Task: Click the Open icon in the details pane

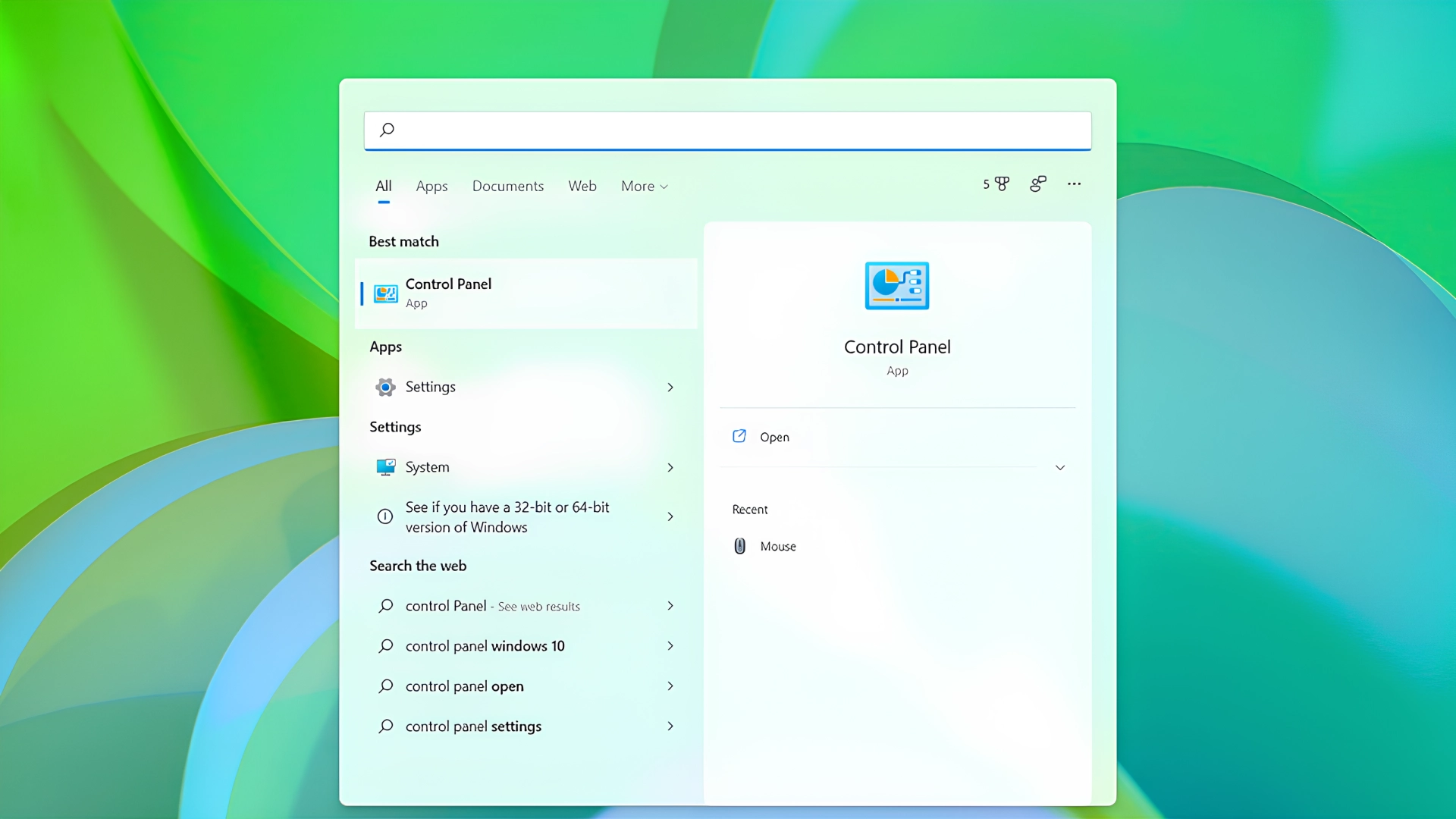Action: click(739, 436)
